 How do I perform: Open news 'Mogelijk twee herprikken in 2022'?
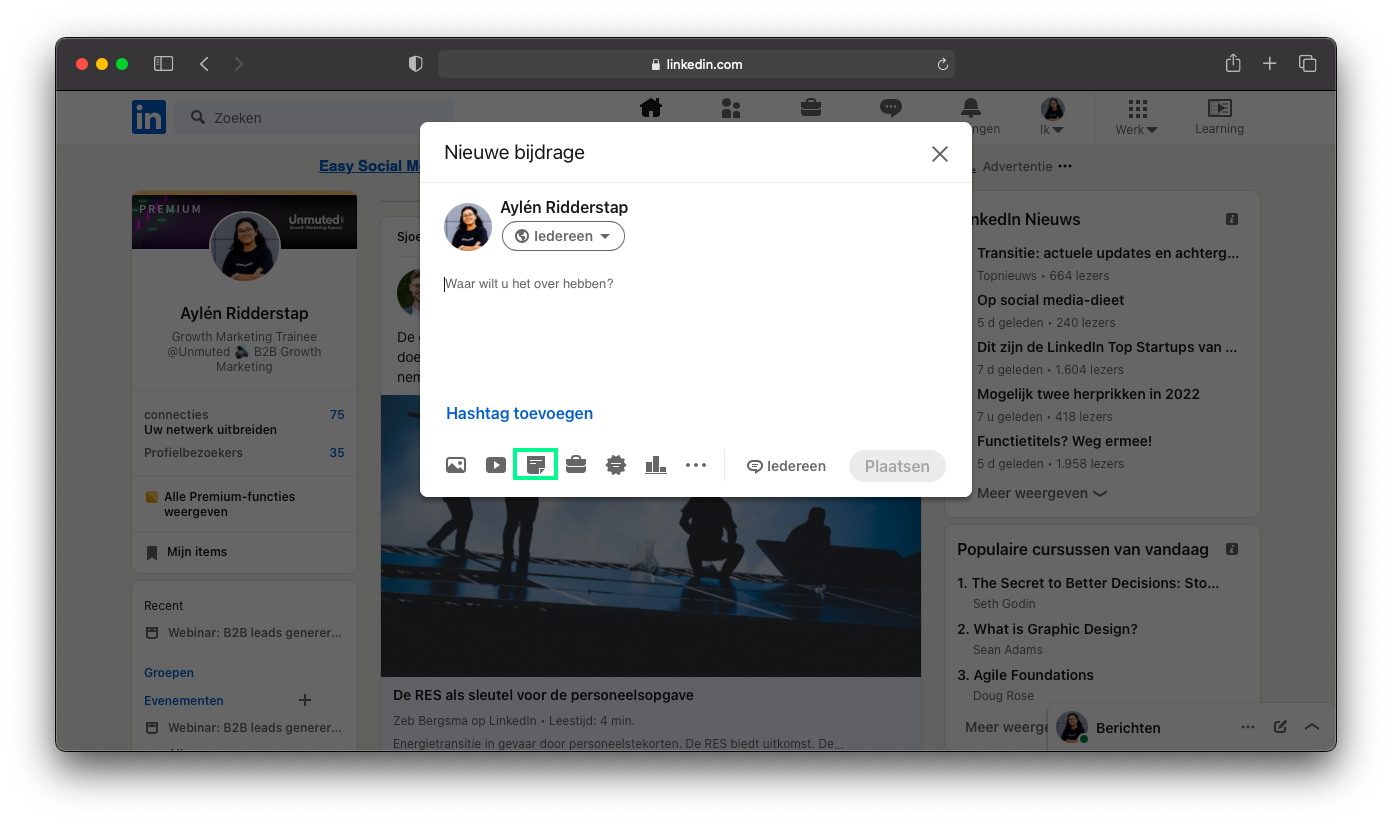tap(1088, 394)
